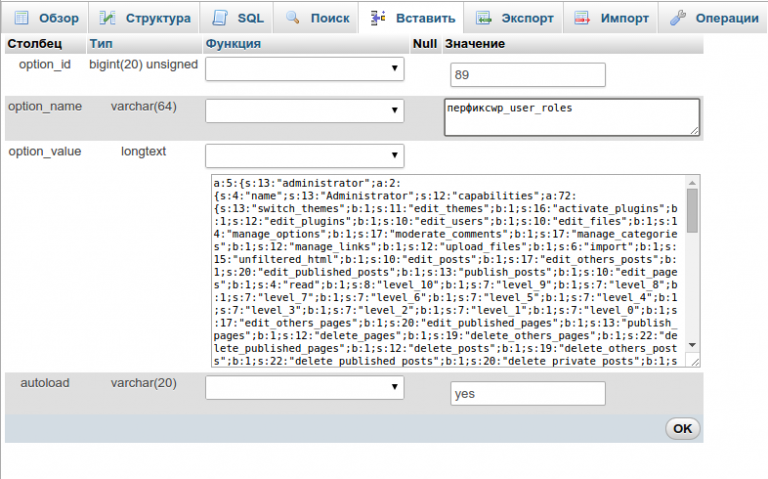Click the Структура tab icon
This screenshot has width=768, height=479.
[x=108, y=18]
